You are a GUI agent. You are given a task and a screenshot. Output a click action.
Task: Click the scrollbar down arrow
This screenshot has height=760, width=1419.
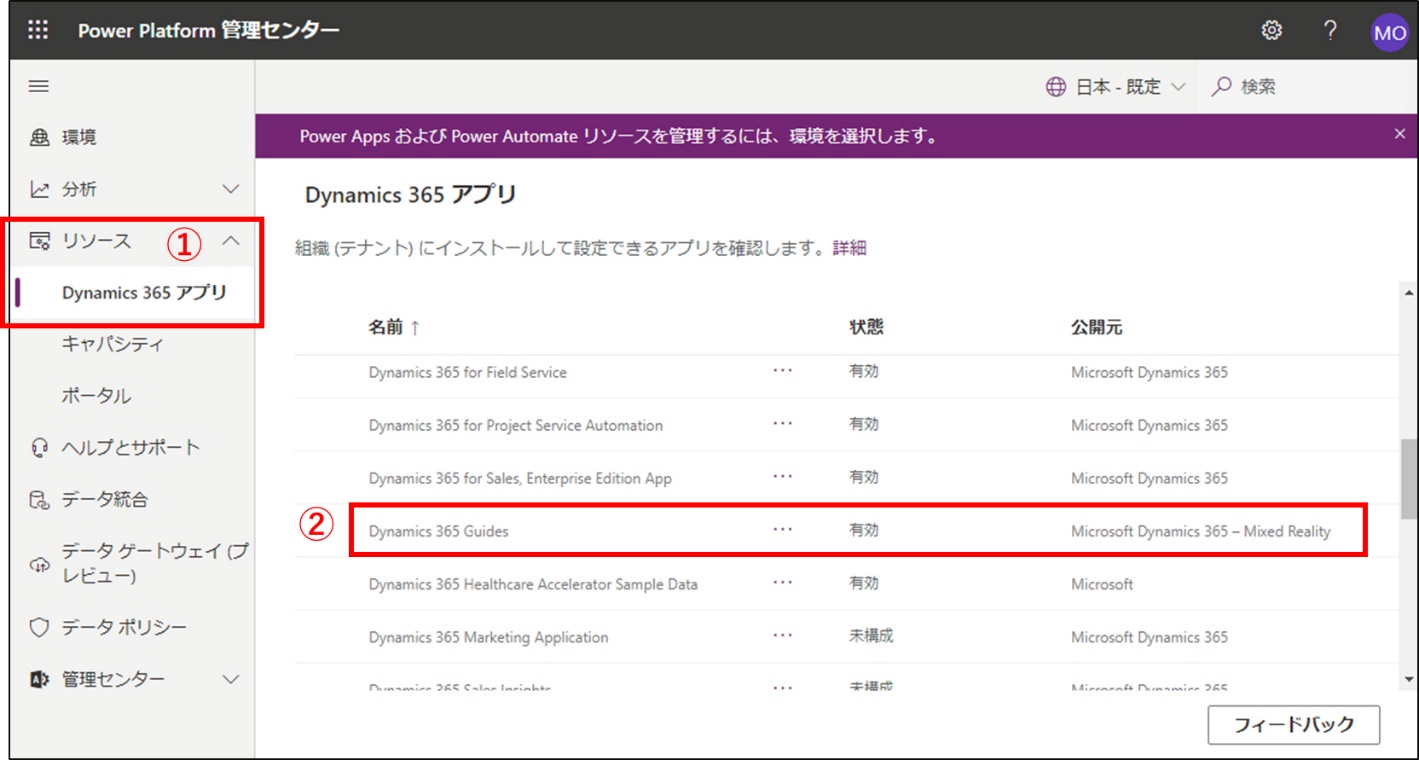[1409, 680]
